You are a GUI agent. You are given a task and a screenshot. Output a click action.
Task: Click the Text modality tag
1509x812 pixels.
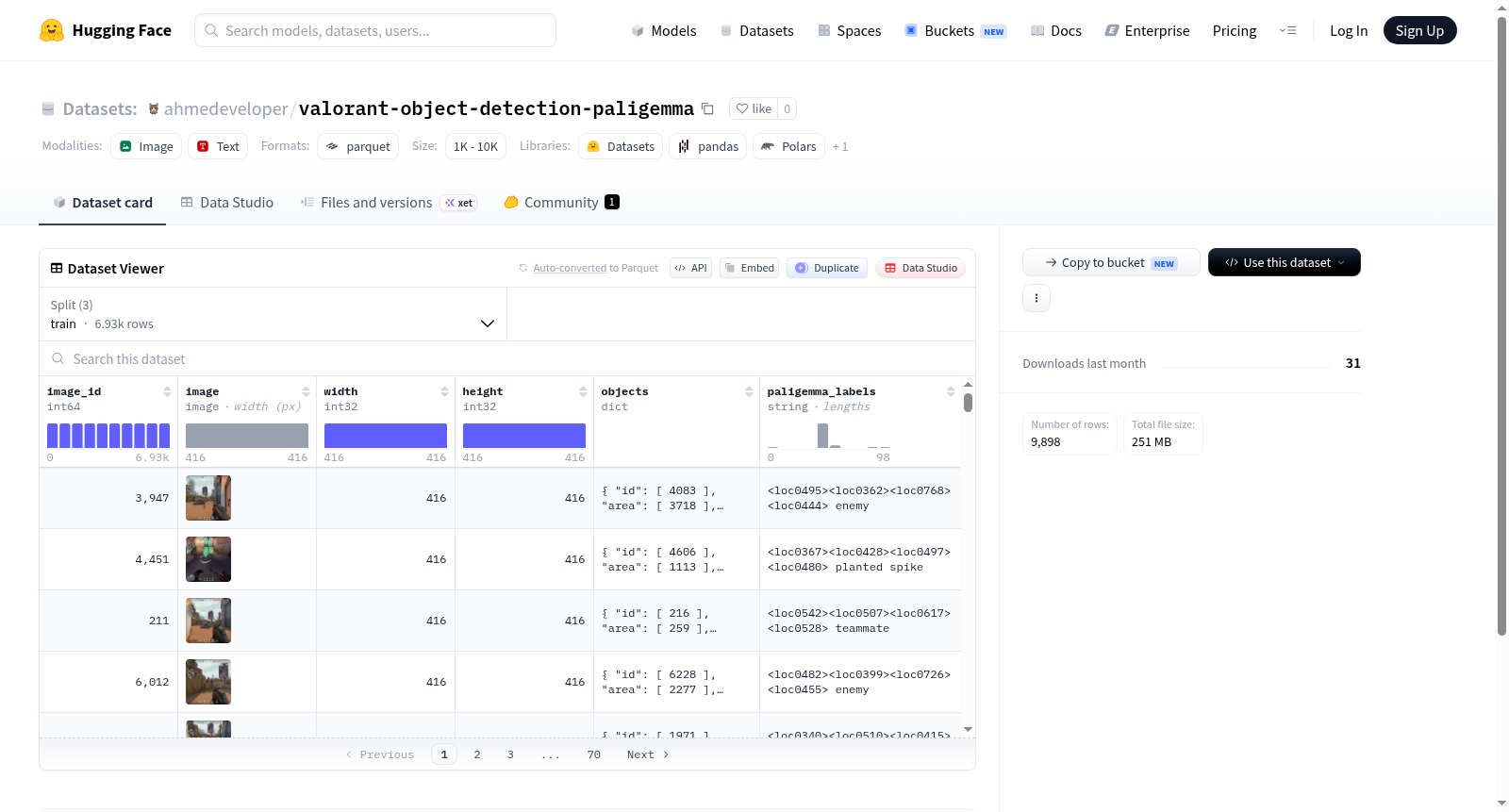(218, 146)
